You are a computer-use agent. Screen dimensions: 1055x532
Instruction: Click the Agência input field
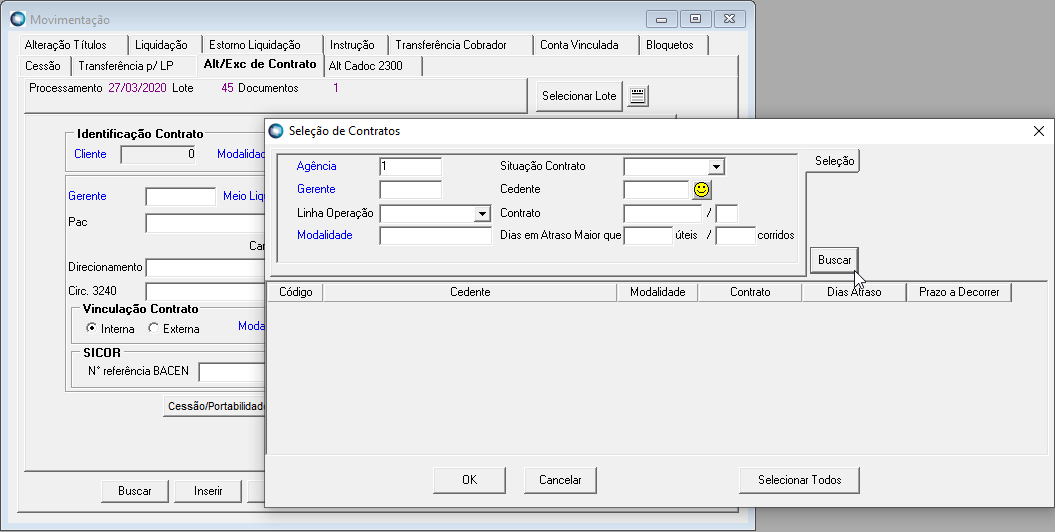coord(410,167)
